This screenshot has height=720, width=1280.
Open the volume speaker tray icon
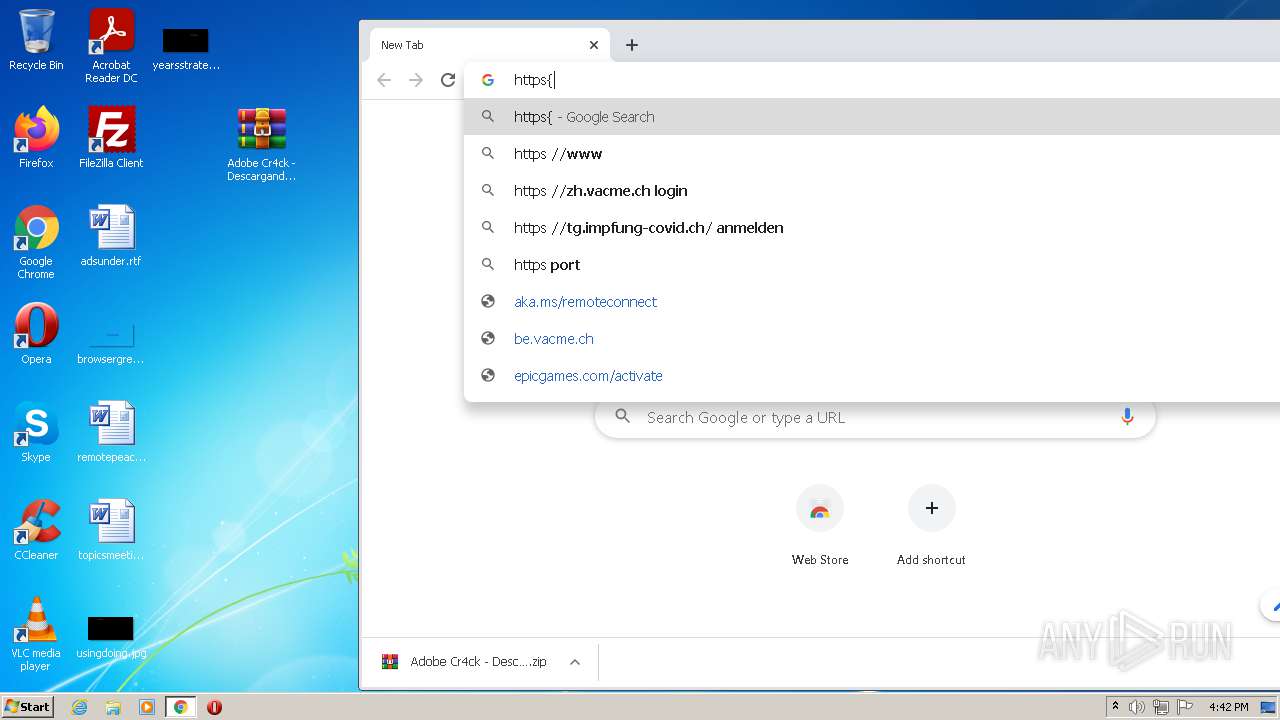click(1137, 707)
